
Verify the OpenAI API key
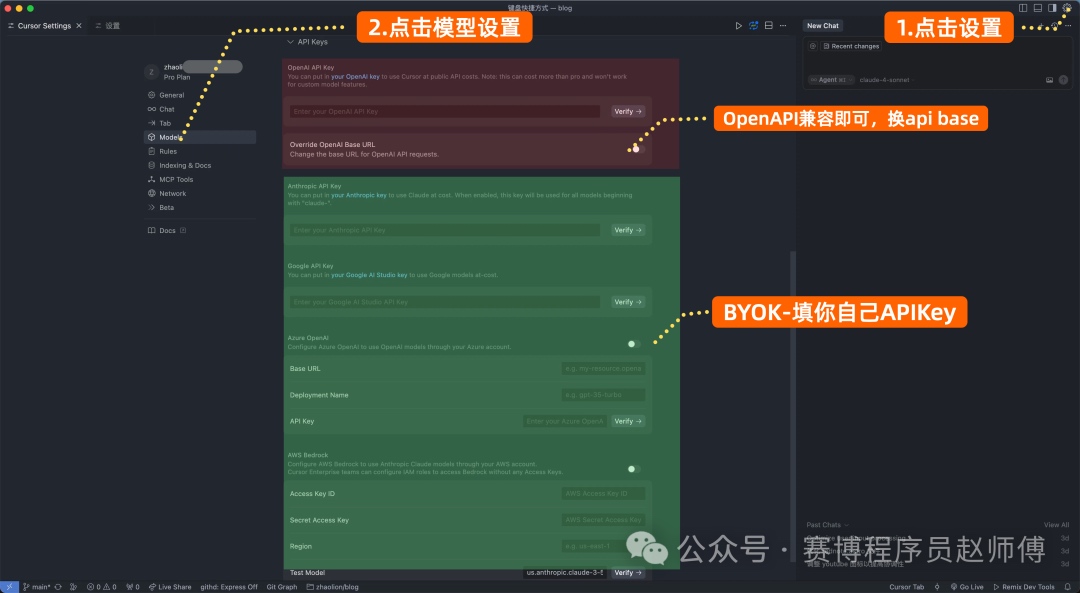627,112
